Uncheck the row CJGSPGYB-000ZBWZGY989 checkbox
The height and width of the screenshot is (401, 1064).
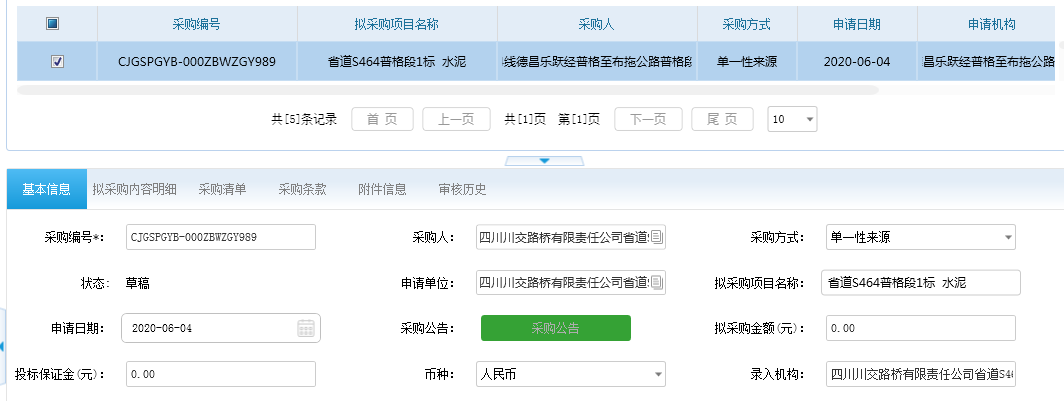57,62
